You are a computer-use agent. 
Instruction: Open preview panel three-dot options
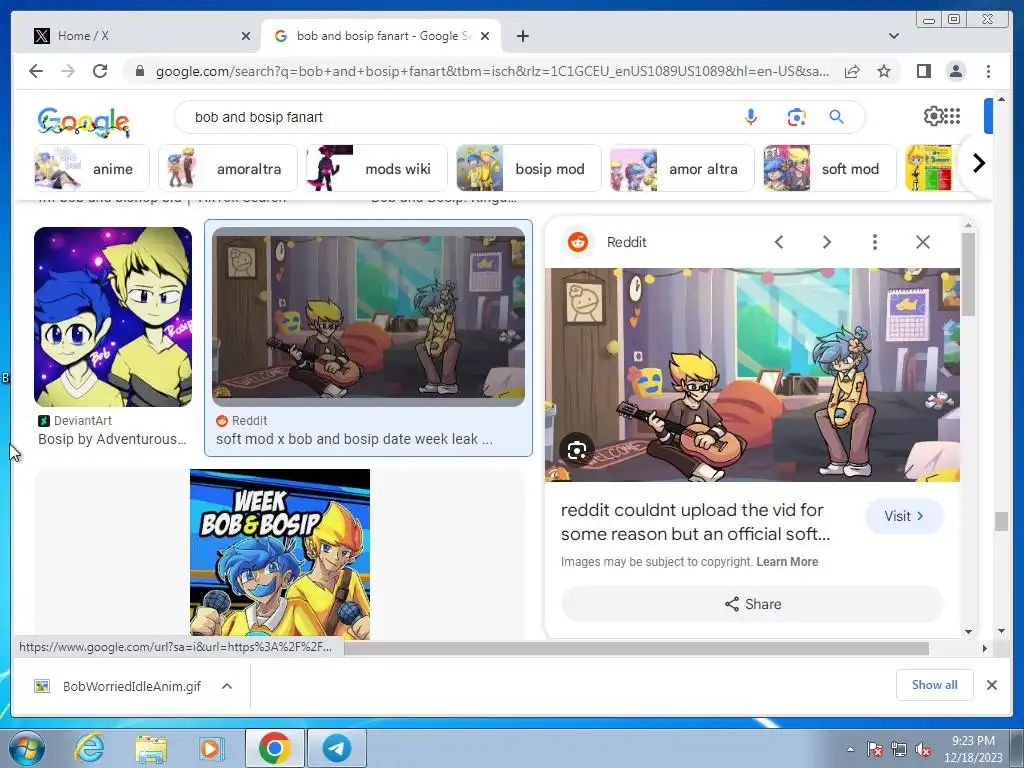[x=874, y=242]
